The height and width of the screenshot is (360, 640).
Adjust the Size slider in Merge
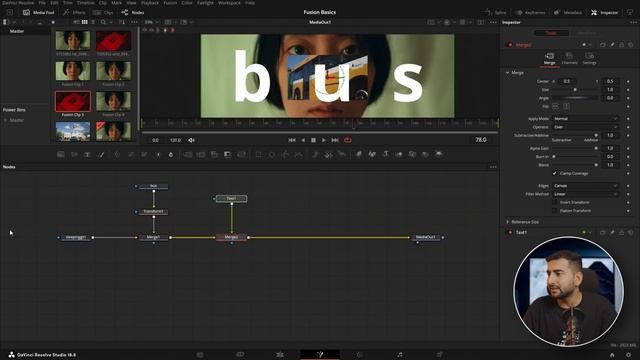pyautogui.click(x=575, y=90)
